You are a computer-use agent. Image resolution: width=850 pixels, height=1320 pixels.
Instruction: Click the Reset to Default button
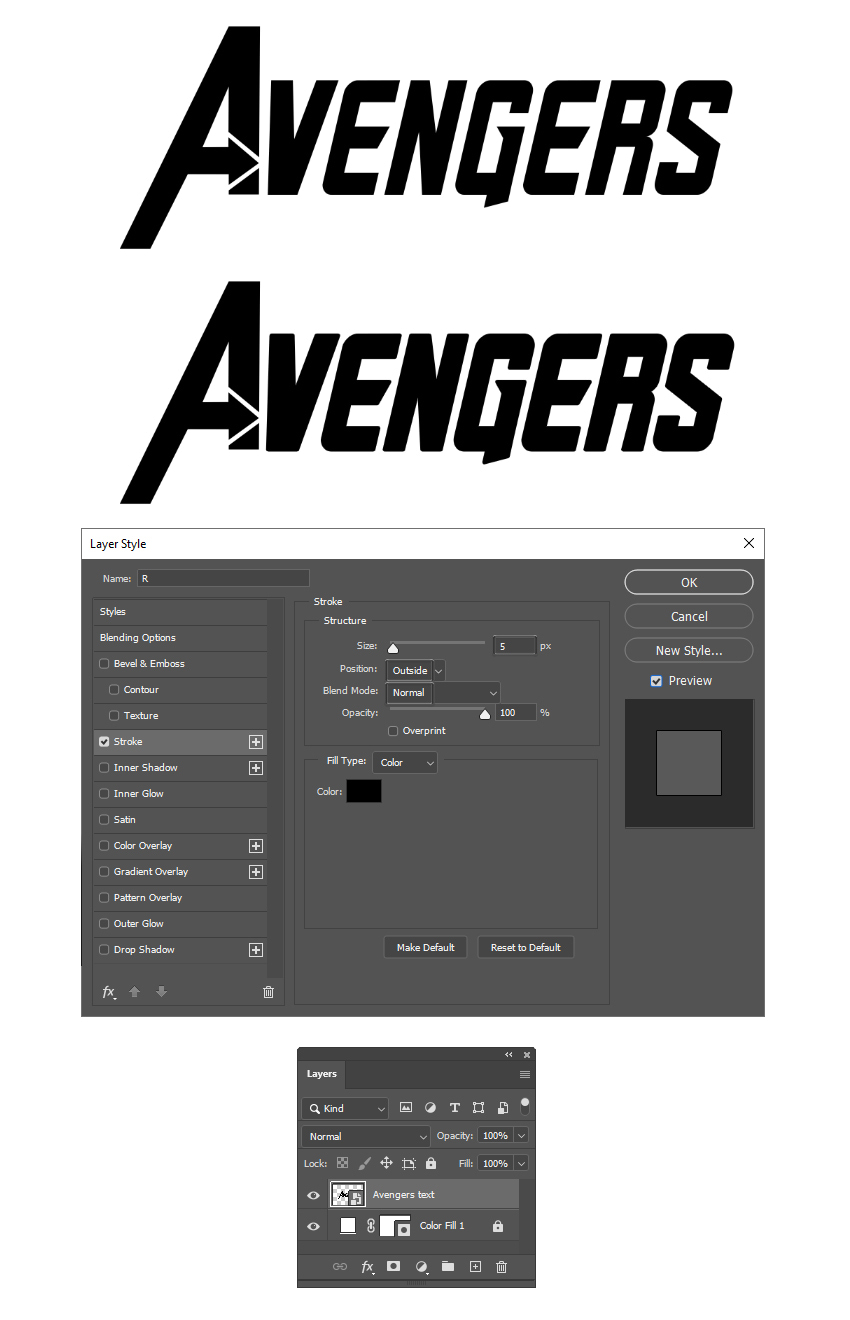click(x=526, y=947)
